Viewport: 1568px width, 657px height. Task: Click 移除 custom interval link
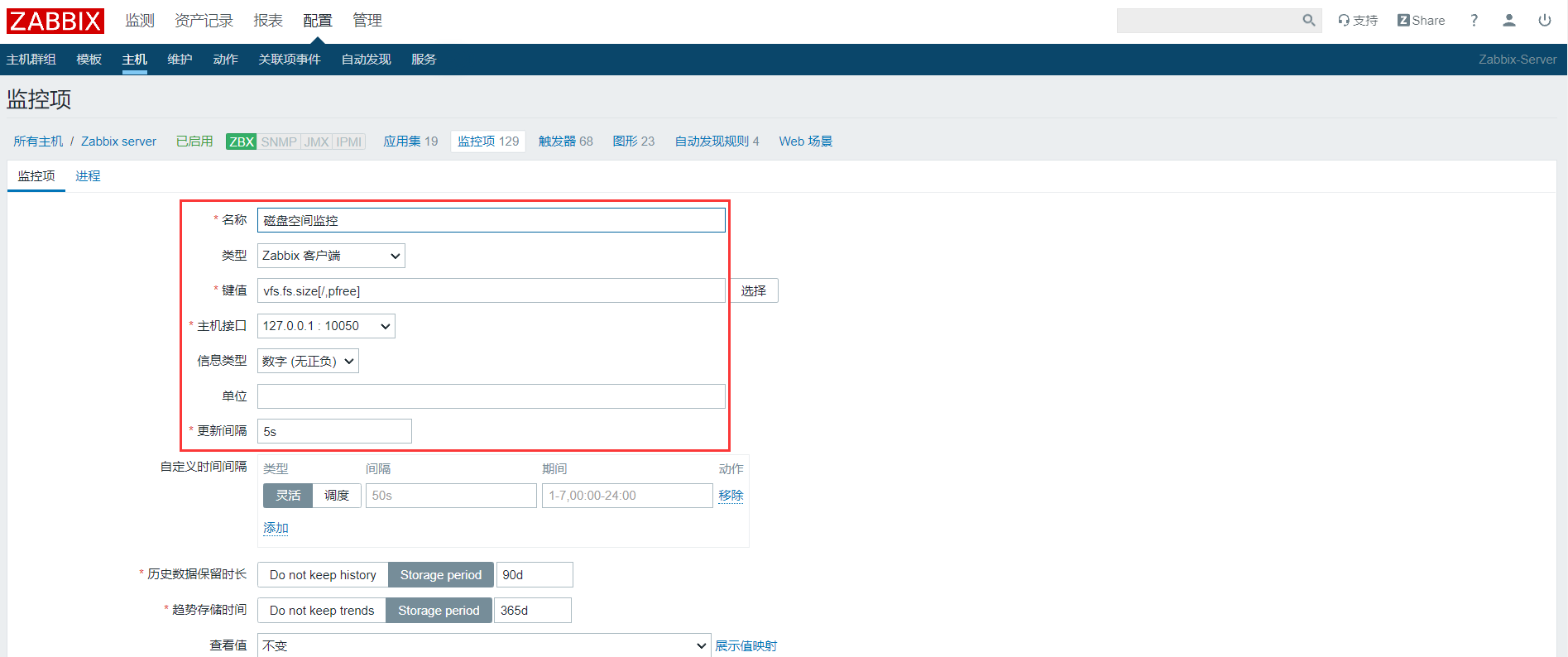tap(731, 496)
